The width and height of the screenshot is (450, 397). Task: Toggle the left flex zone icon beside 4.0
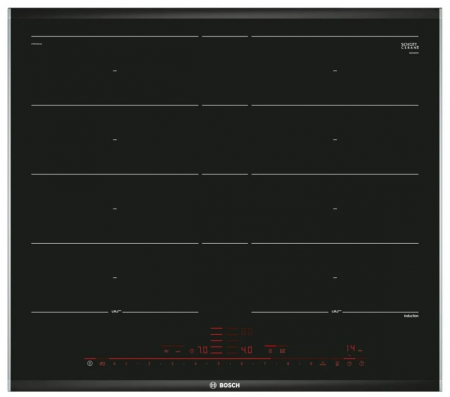point(270,351)
